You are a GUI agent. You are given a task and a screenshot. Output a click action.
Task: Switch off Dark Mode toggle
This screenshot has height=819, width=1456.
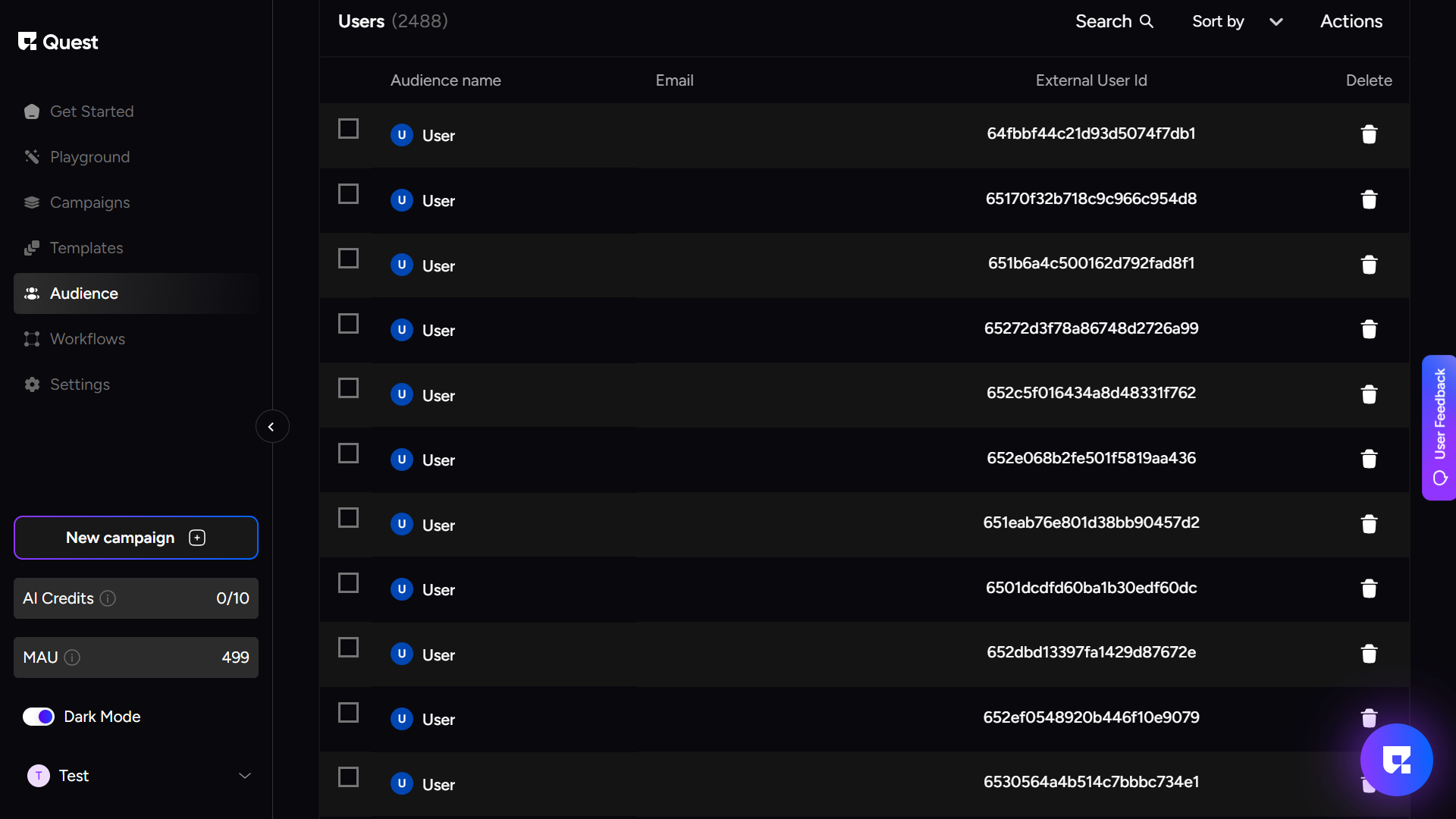(x=39, y=717)
